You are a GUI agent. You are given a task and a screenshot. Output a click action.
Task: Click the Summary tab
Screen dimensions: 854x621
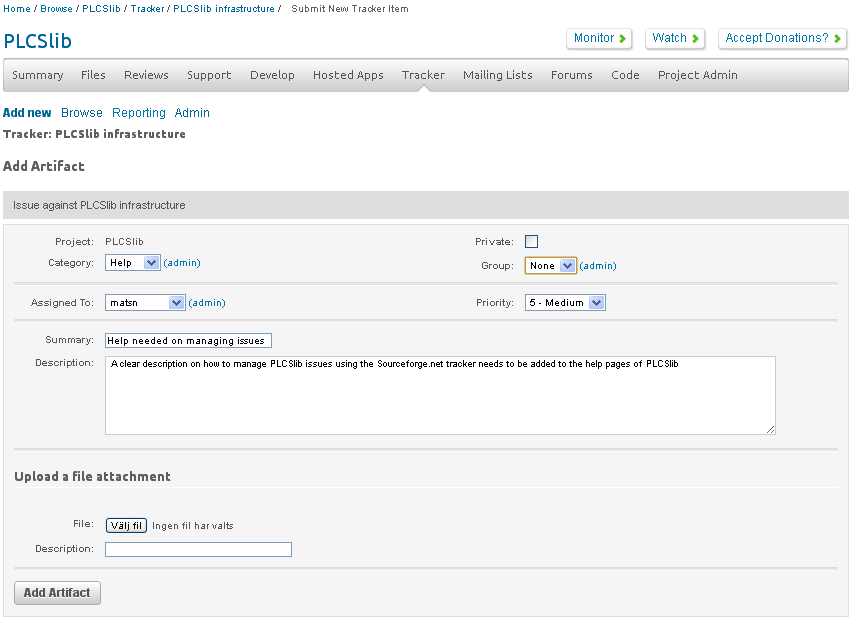click(x=38, y=75)
